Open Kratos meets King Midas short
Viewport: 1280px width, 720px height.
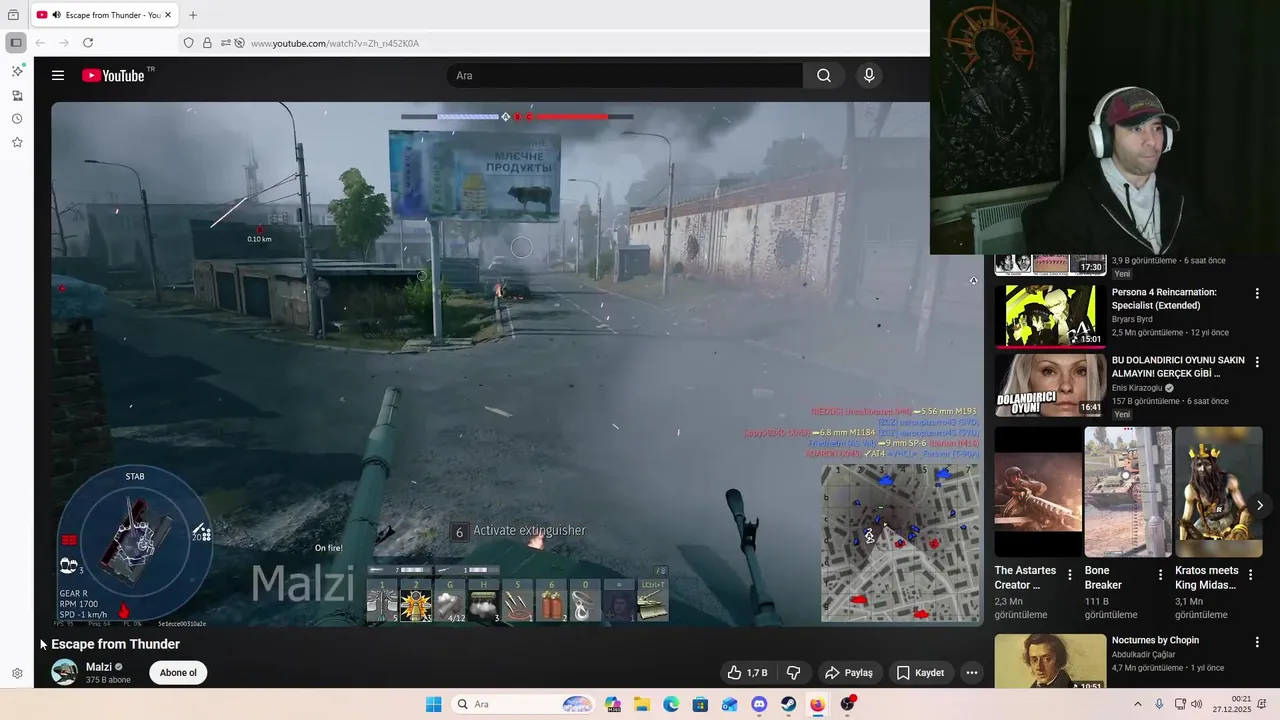(1218, 492)
